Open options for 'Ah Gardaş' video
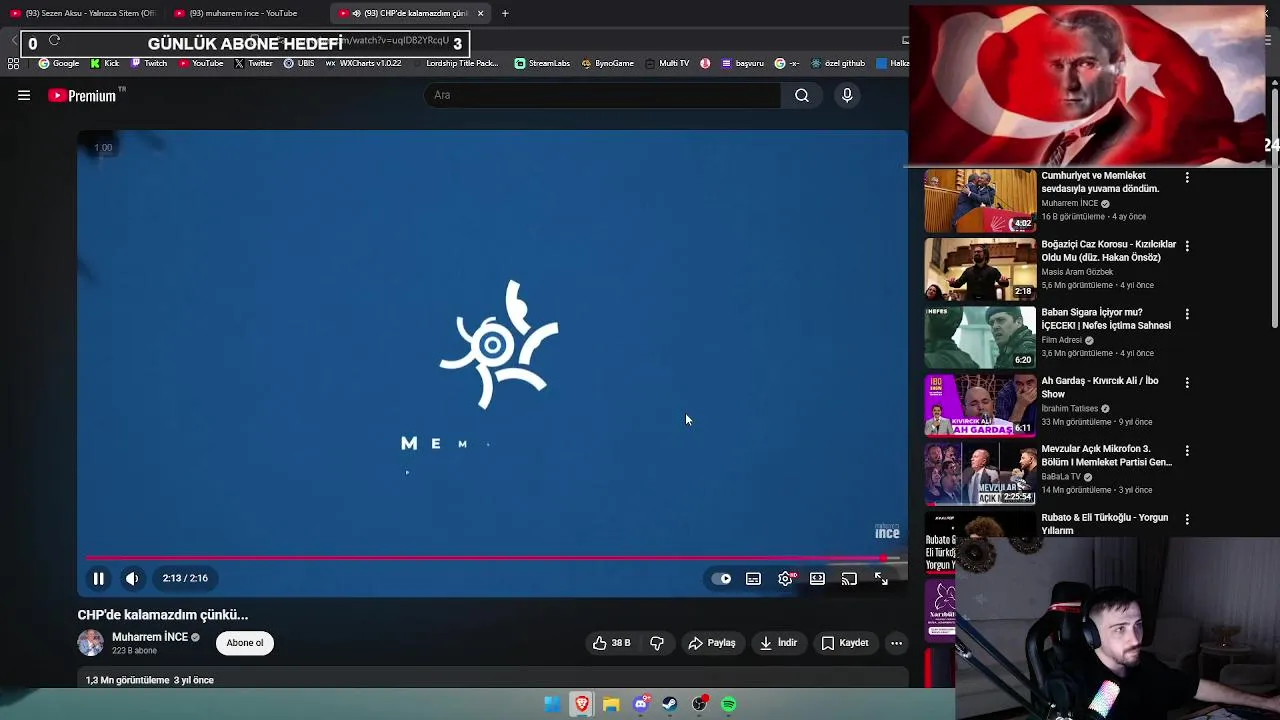Screen dimensions: 1280x720 pyautogui.click(x=1187, y=382)
